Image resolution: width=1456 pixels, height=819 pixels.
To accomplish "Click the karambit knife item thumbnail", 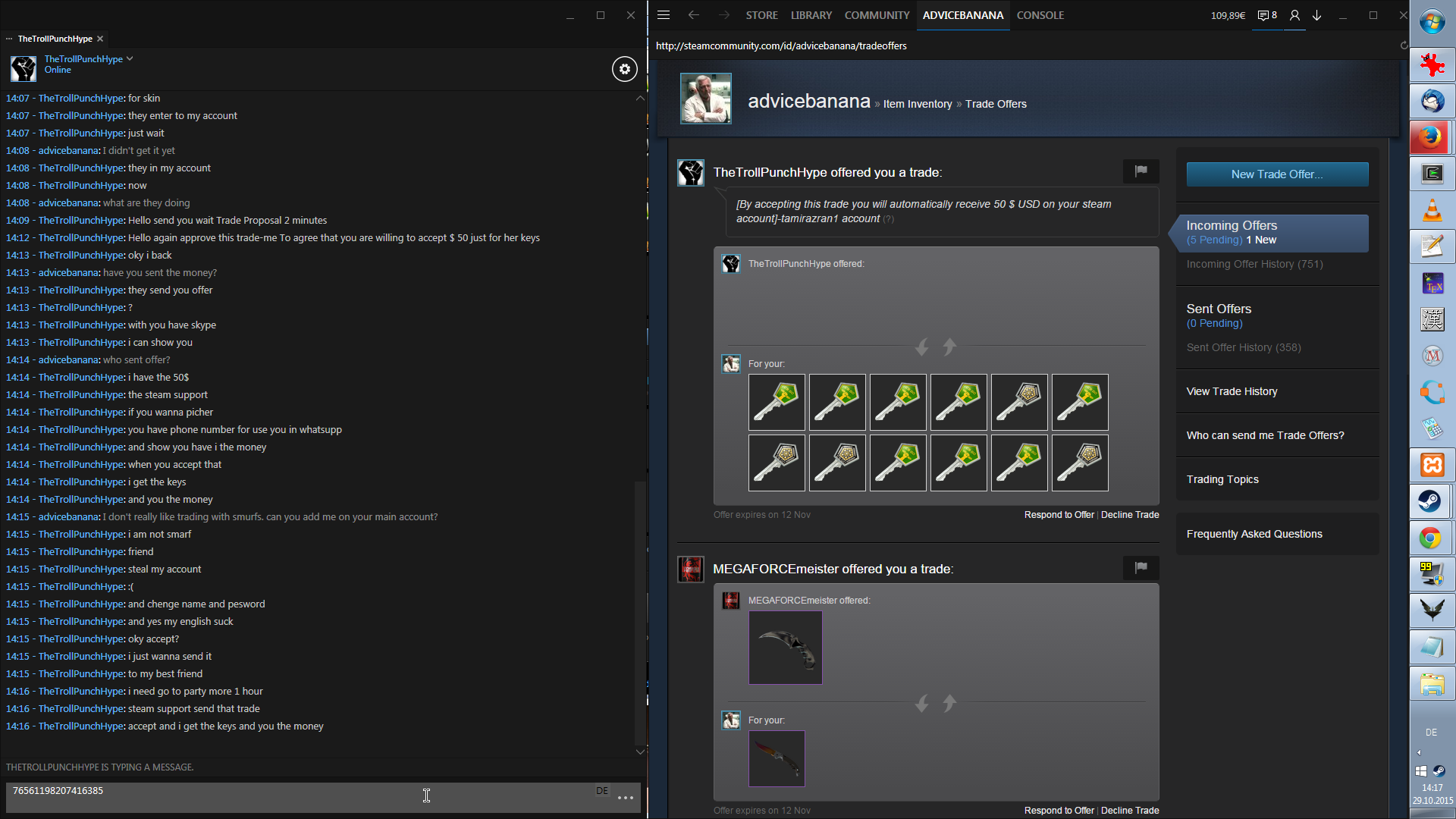I will 785,648.
